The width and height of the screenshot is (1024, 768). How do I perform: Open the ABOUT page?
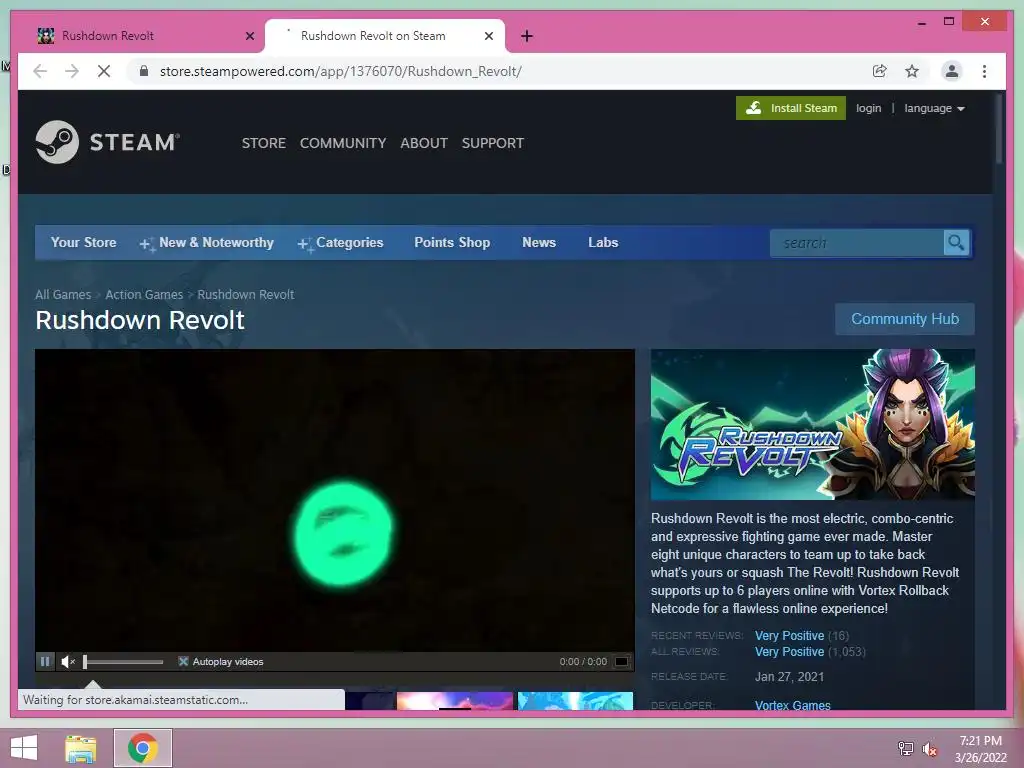pos(424,143)
